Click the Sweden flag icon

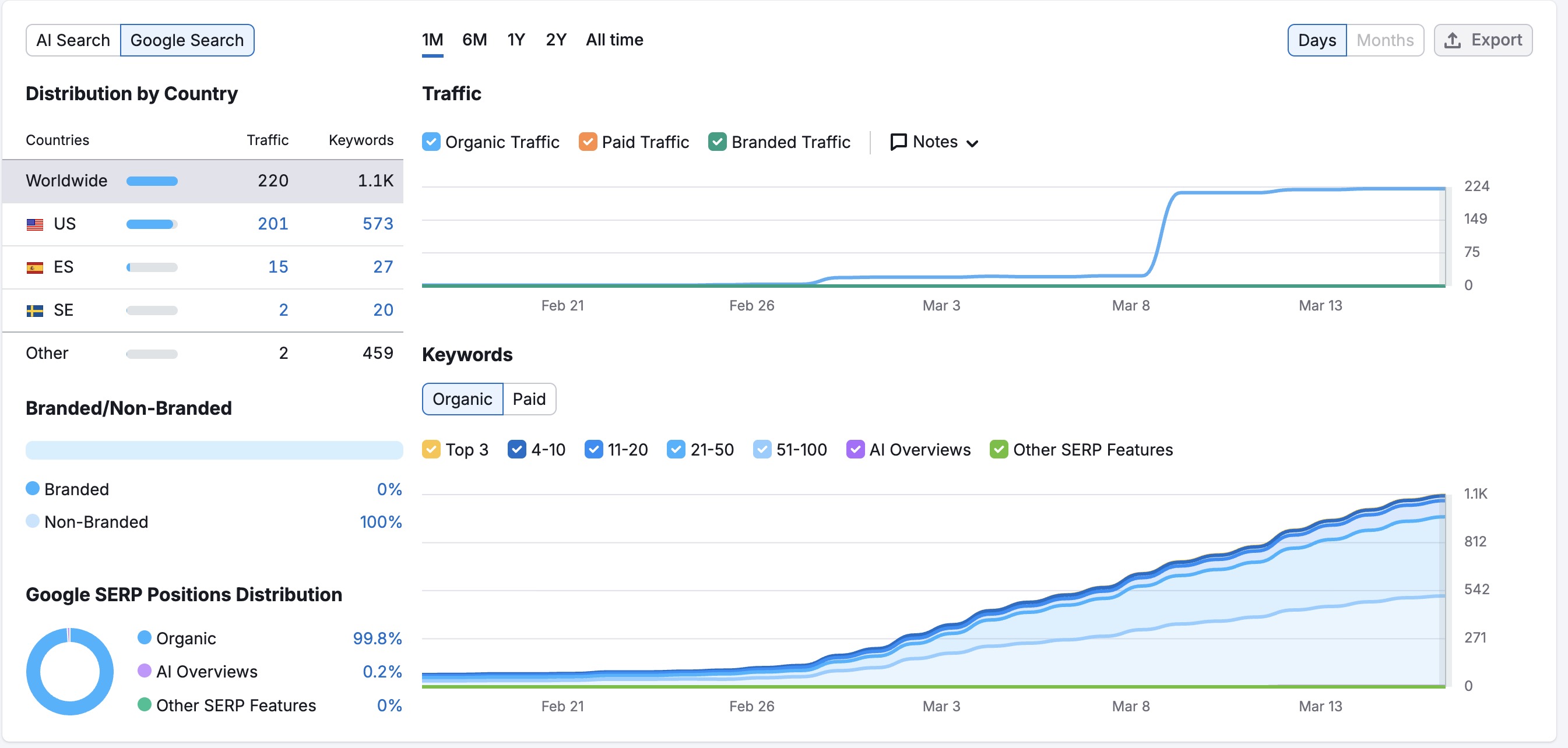35,311
